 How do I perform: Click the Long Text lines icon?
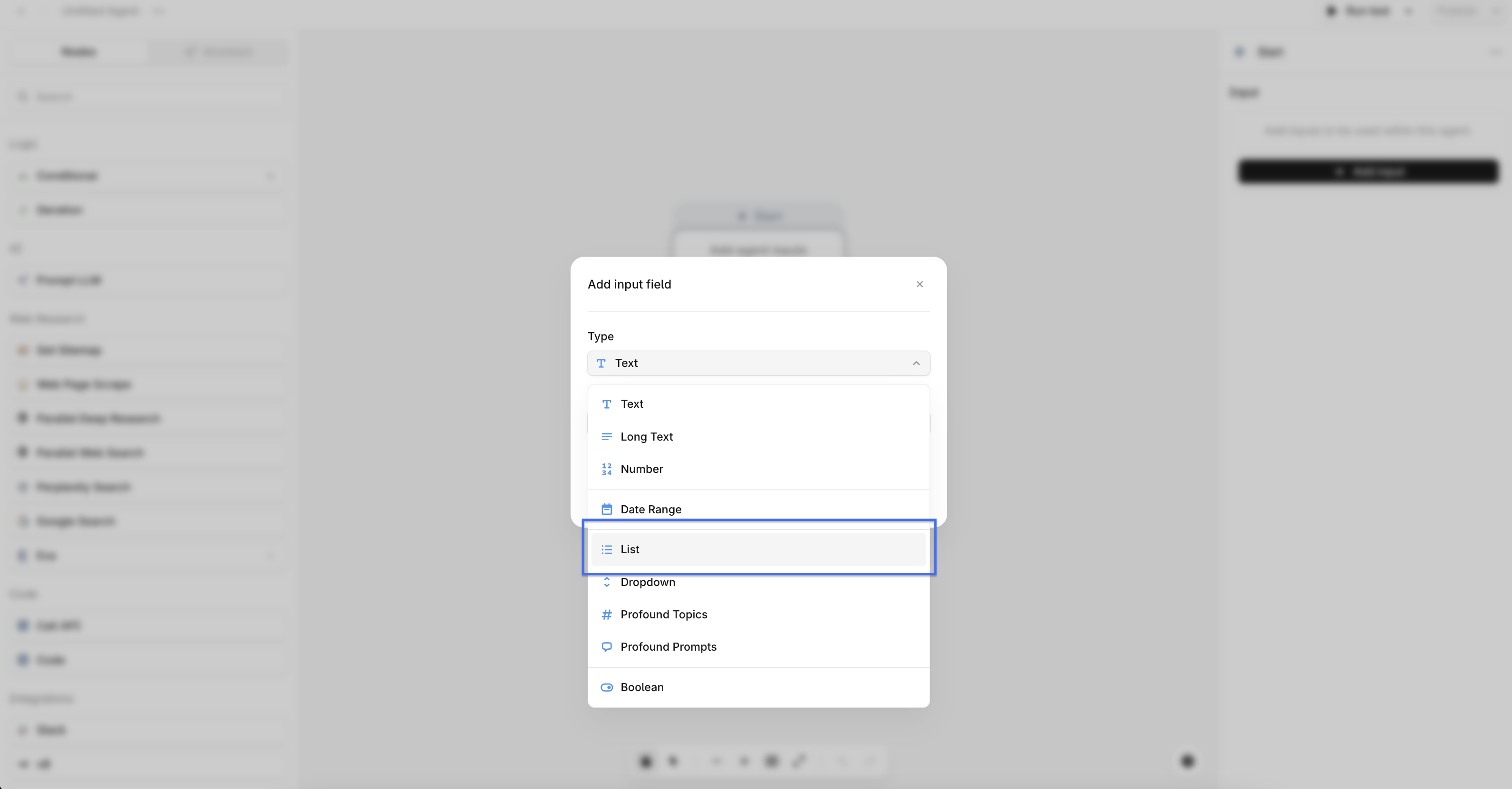(x=606, y=436)
